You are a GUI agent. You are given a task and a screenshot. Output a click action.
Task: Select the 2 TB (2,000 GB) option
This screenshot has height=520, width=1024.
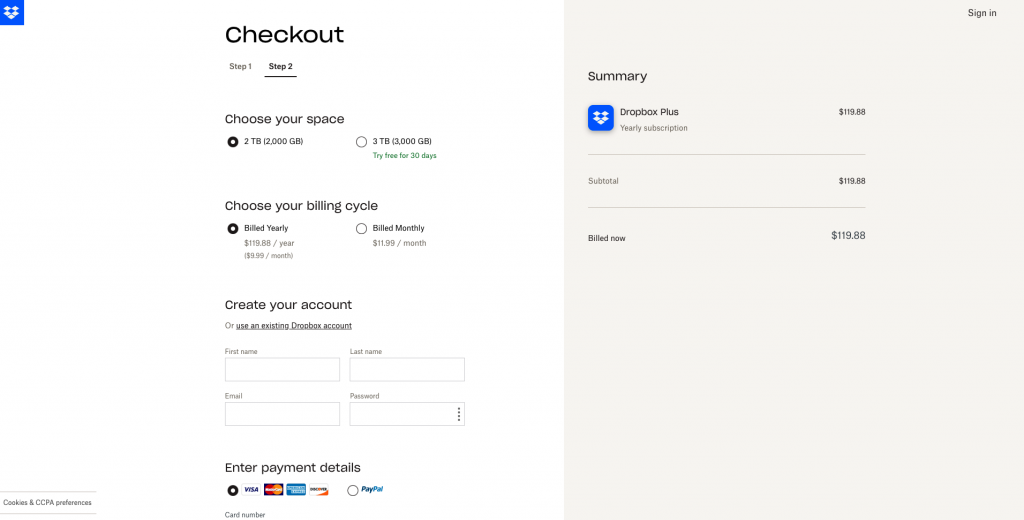coord(233,142)
